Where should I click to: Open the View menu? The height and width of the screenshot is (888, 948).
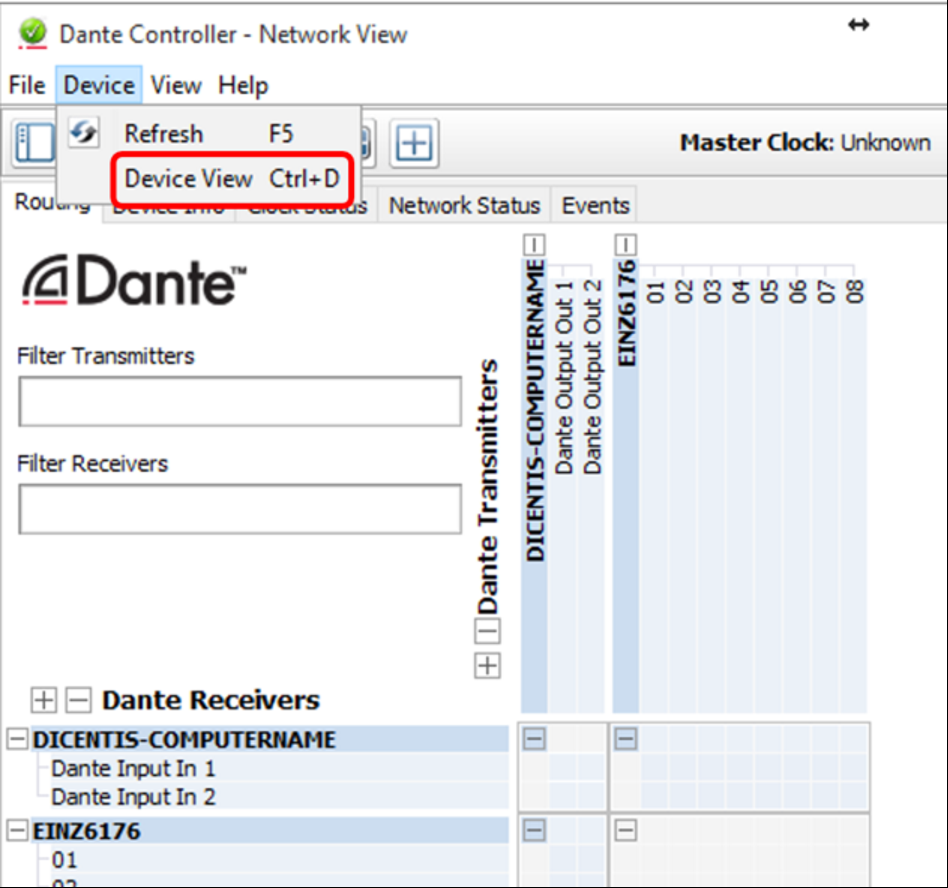176,86
